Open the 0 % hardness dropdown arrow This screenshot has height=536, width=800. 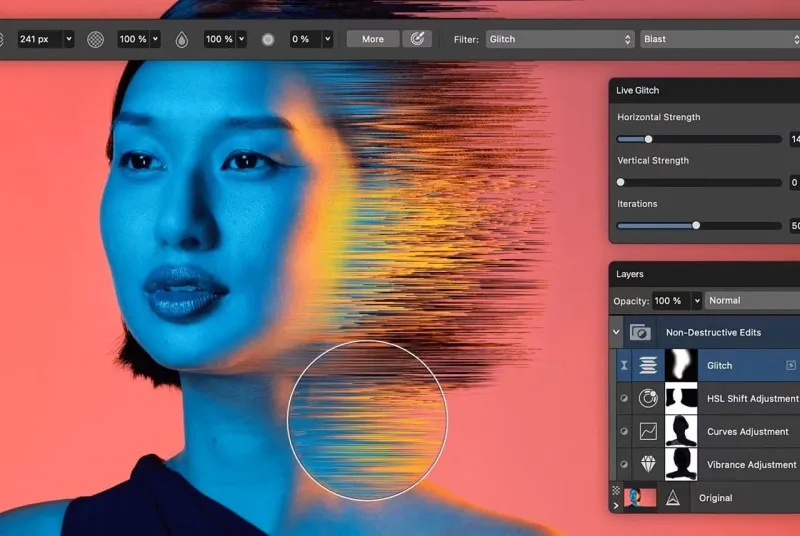click(328, 39)
